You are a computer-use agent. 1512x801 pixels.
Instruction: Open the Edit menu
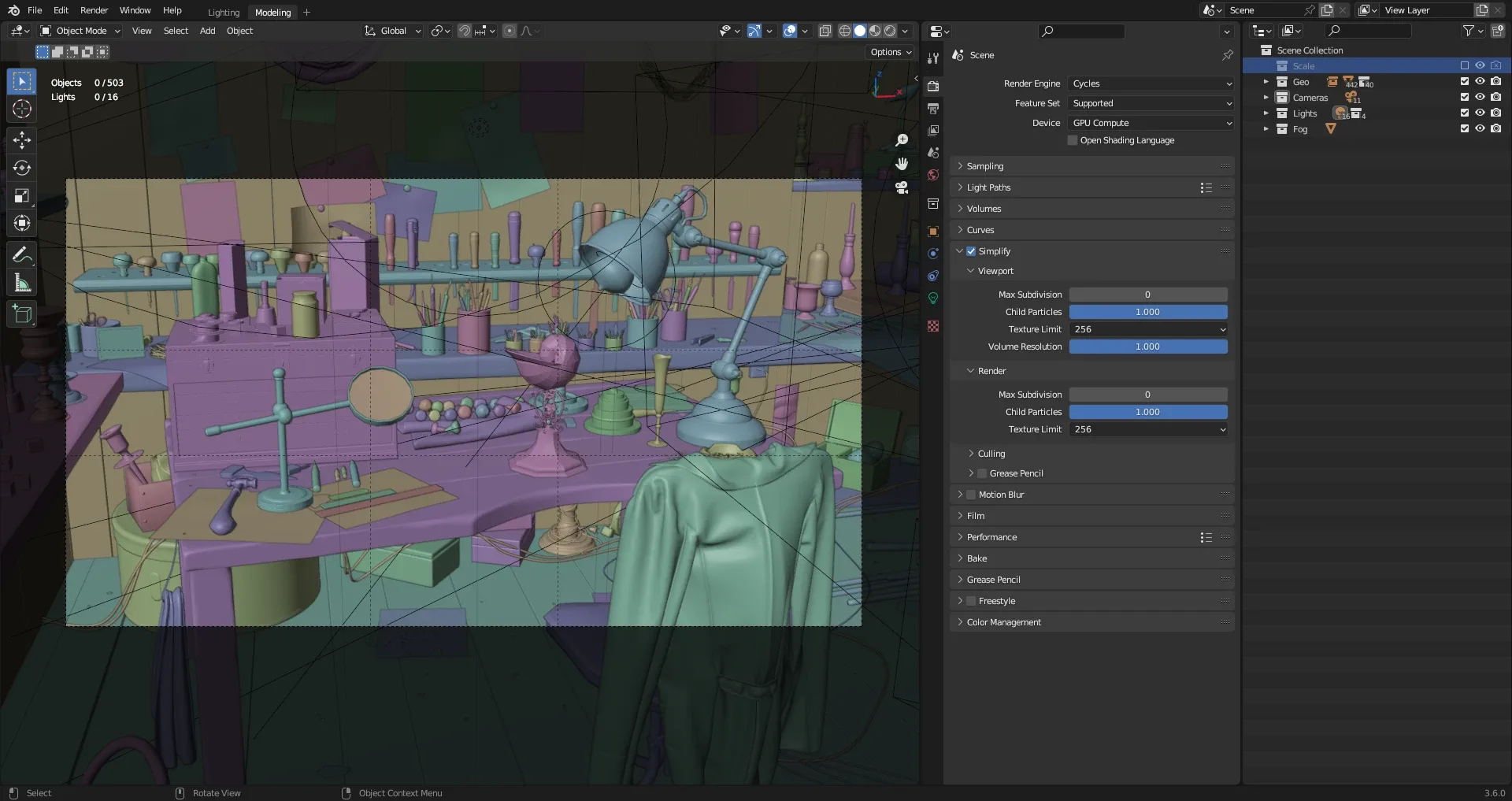(61, 10)
